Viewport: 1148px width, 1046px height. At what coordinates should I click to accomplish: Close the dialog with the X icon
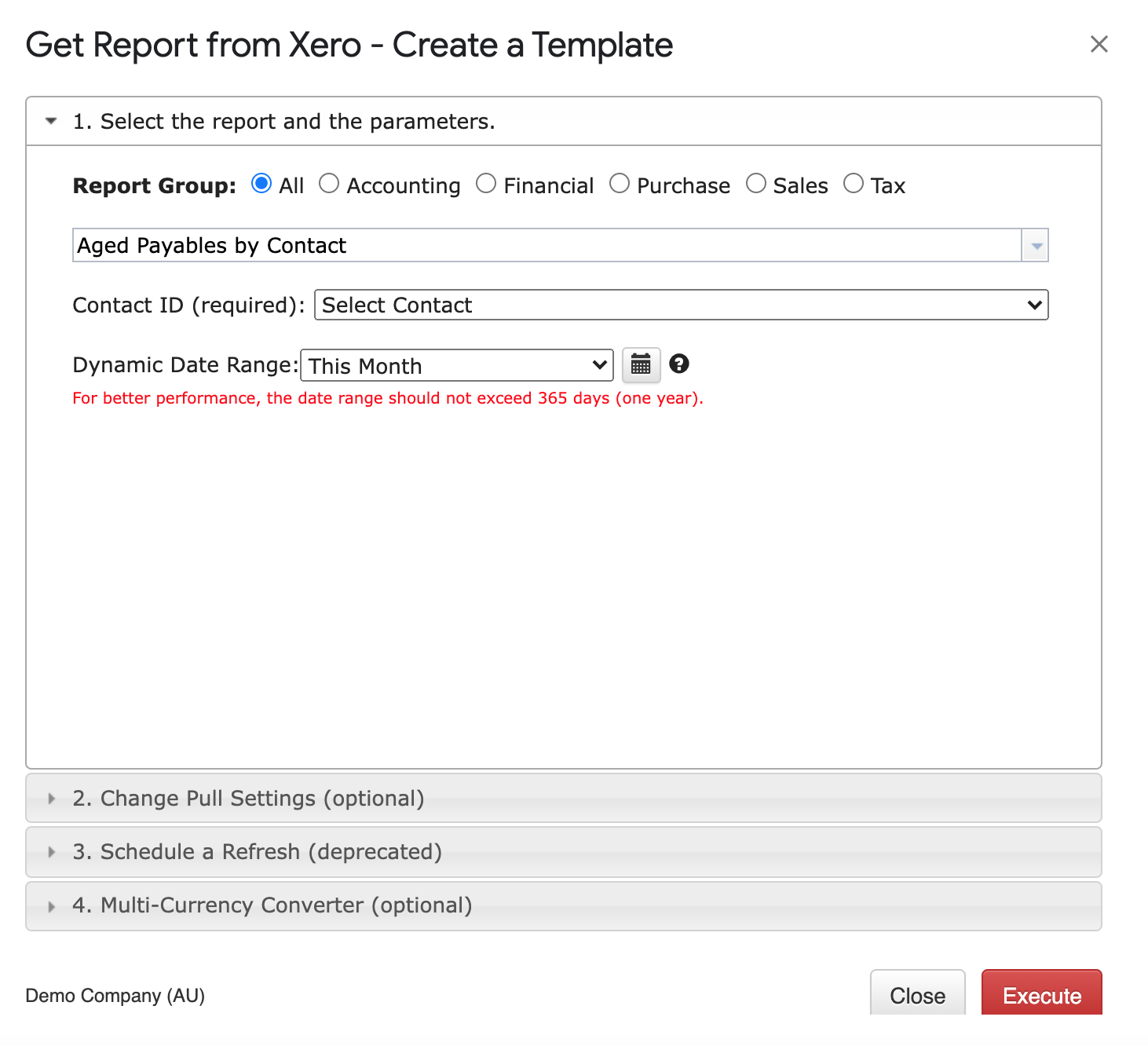point(1099,44)
